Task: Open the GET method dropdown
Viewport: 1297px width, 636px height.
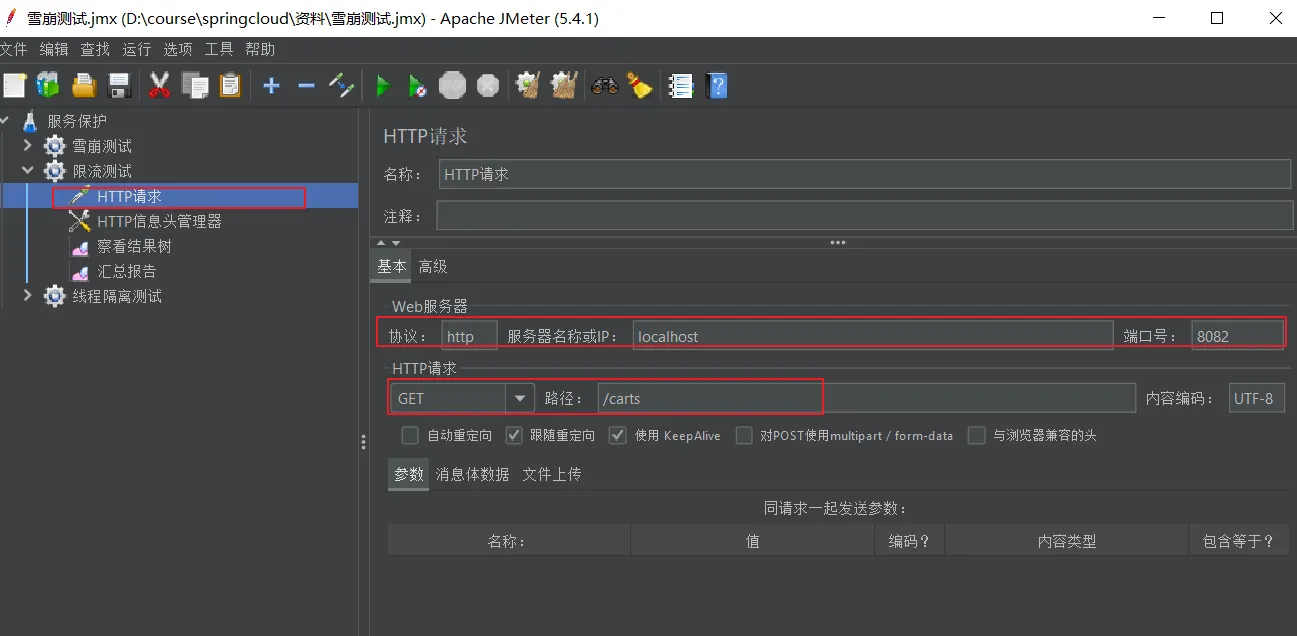Action: coord(519,398)
